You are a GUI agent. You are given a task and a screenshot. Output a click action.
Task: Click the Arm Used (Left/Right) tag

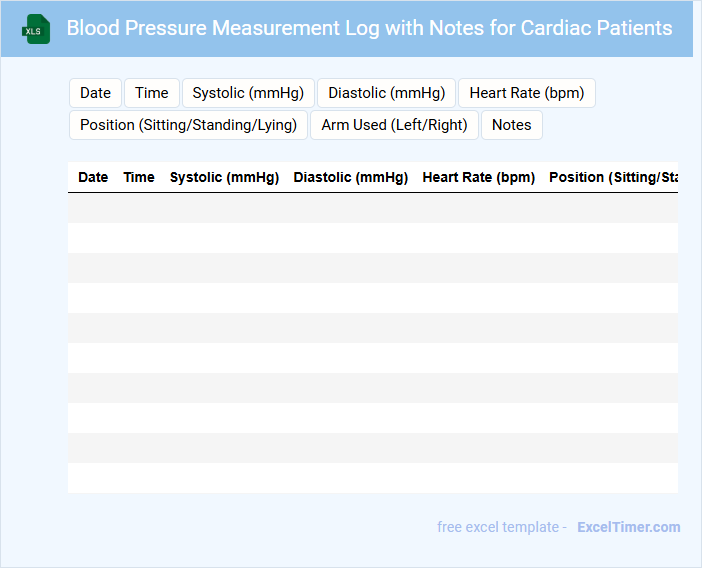click(x=394, y=125)
